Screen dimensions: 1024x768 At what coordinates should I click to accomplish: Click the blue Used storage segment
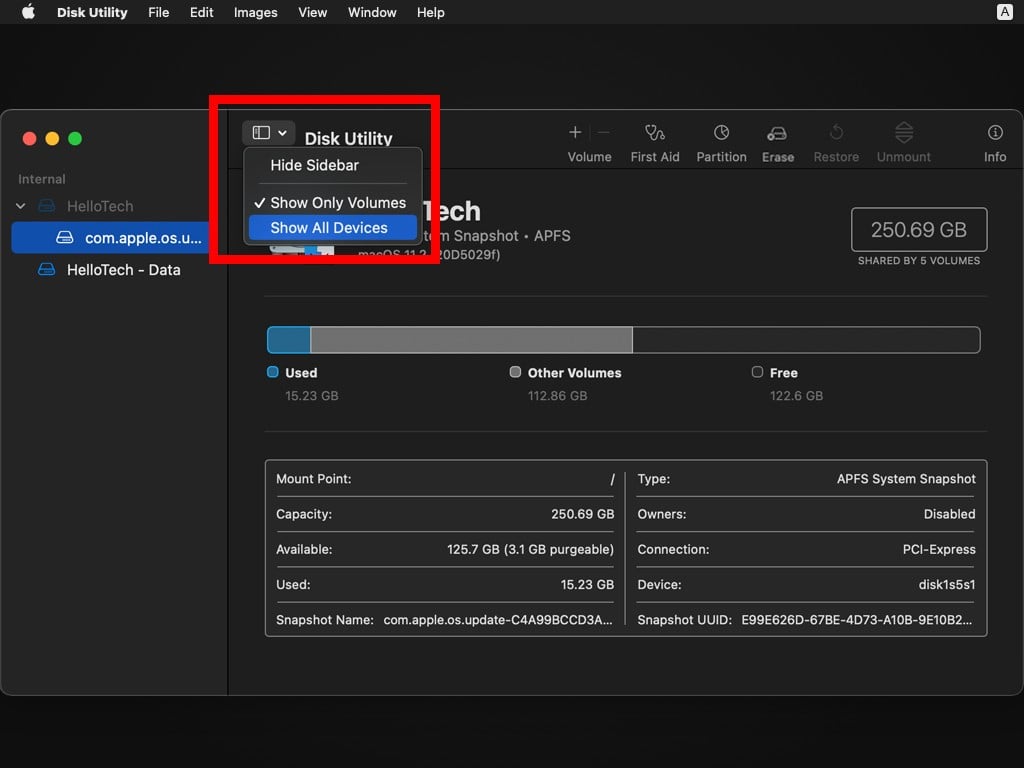tap(289, 340)
